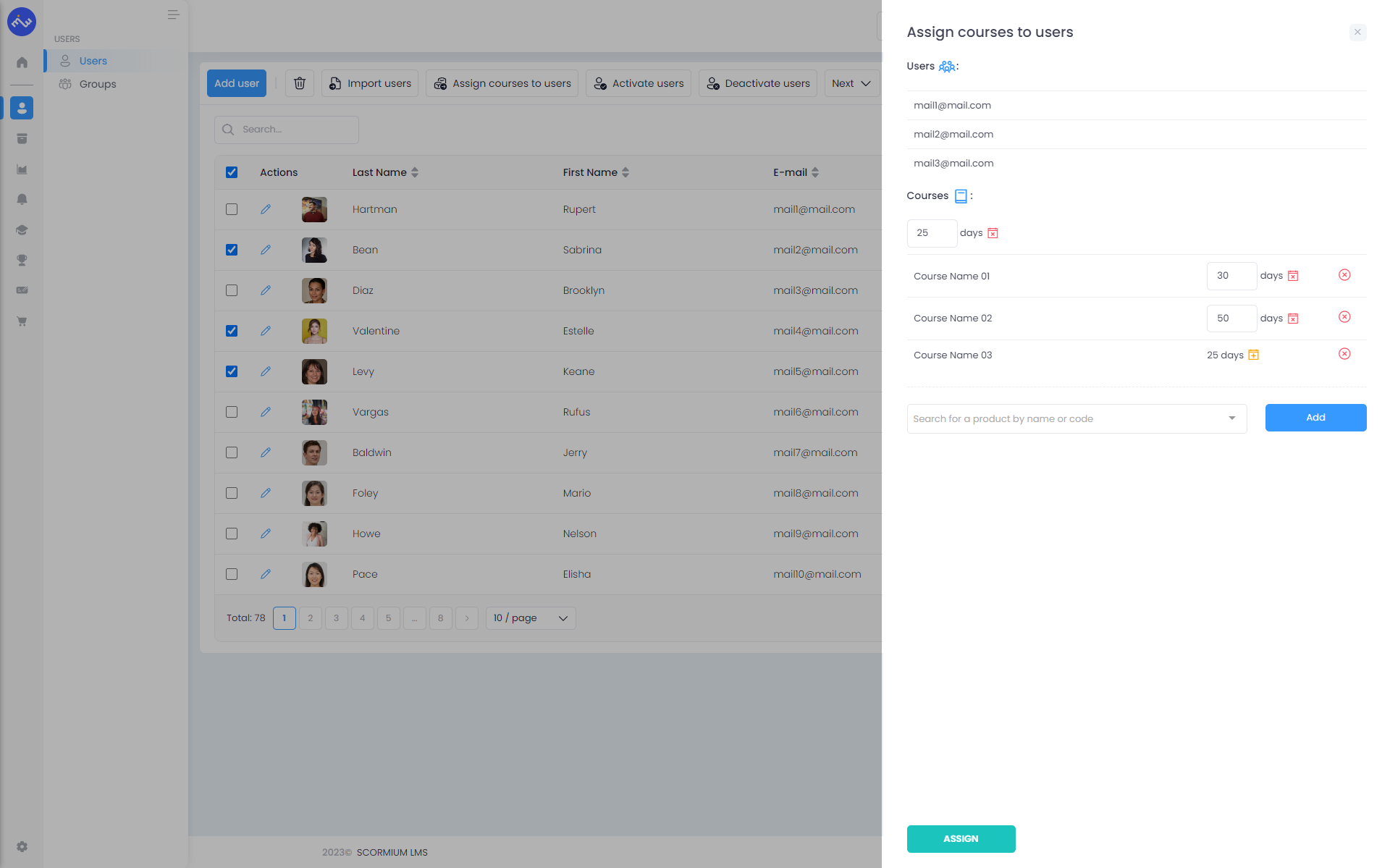This screenshot has width=1390, height=868.
Task: Expand the Next dropdown button
Action: 851,83
